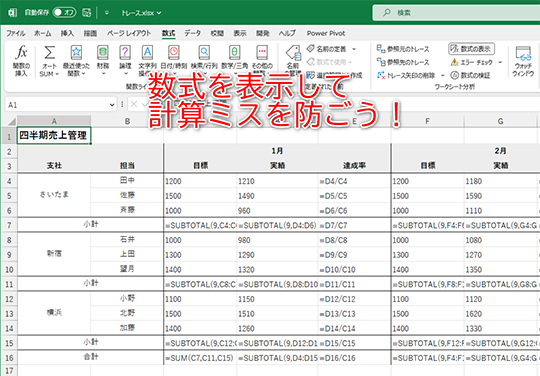Click the Insert Function fx icon

21,53
